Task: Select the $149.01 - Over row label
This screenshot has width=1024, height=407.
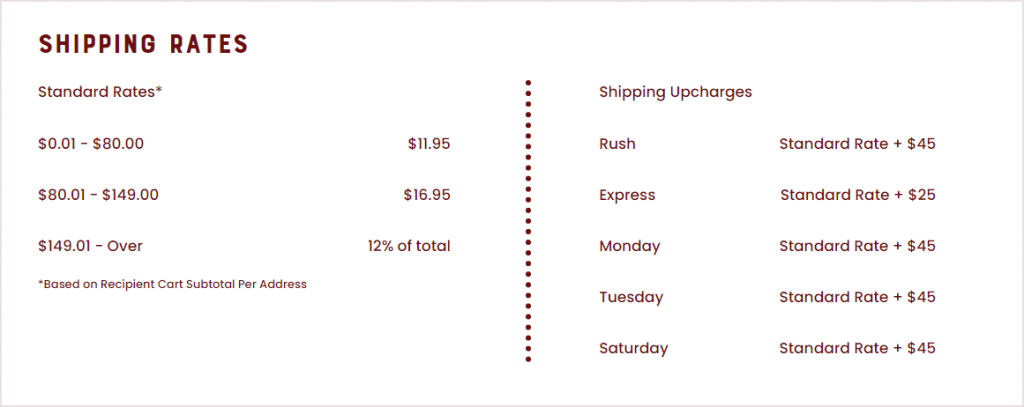Action: pos(90,246)
